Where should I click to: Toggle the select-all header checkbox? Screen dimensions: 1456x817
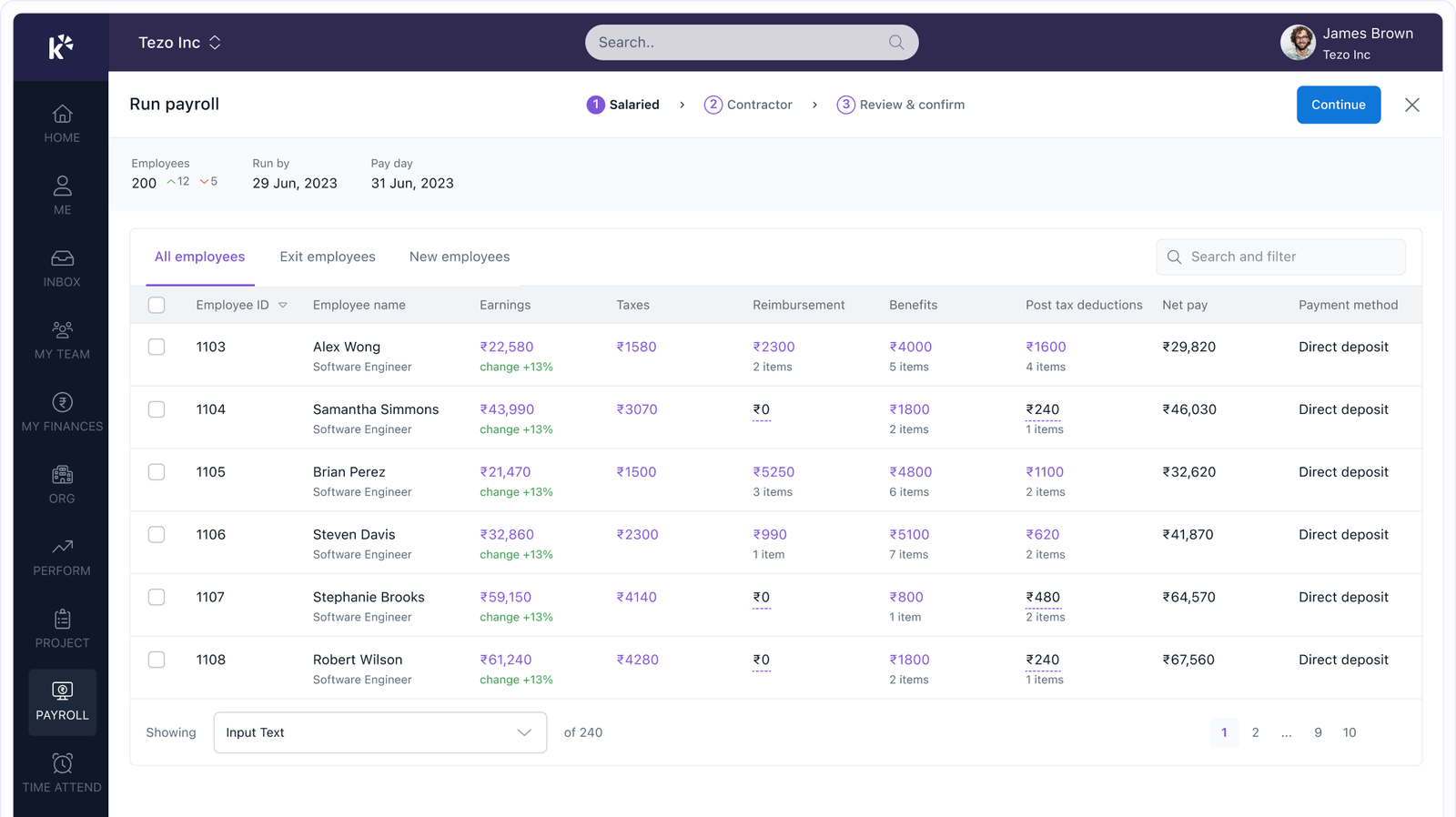(x=157, y=305)
